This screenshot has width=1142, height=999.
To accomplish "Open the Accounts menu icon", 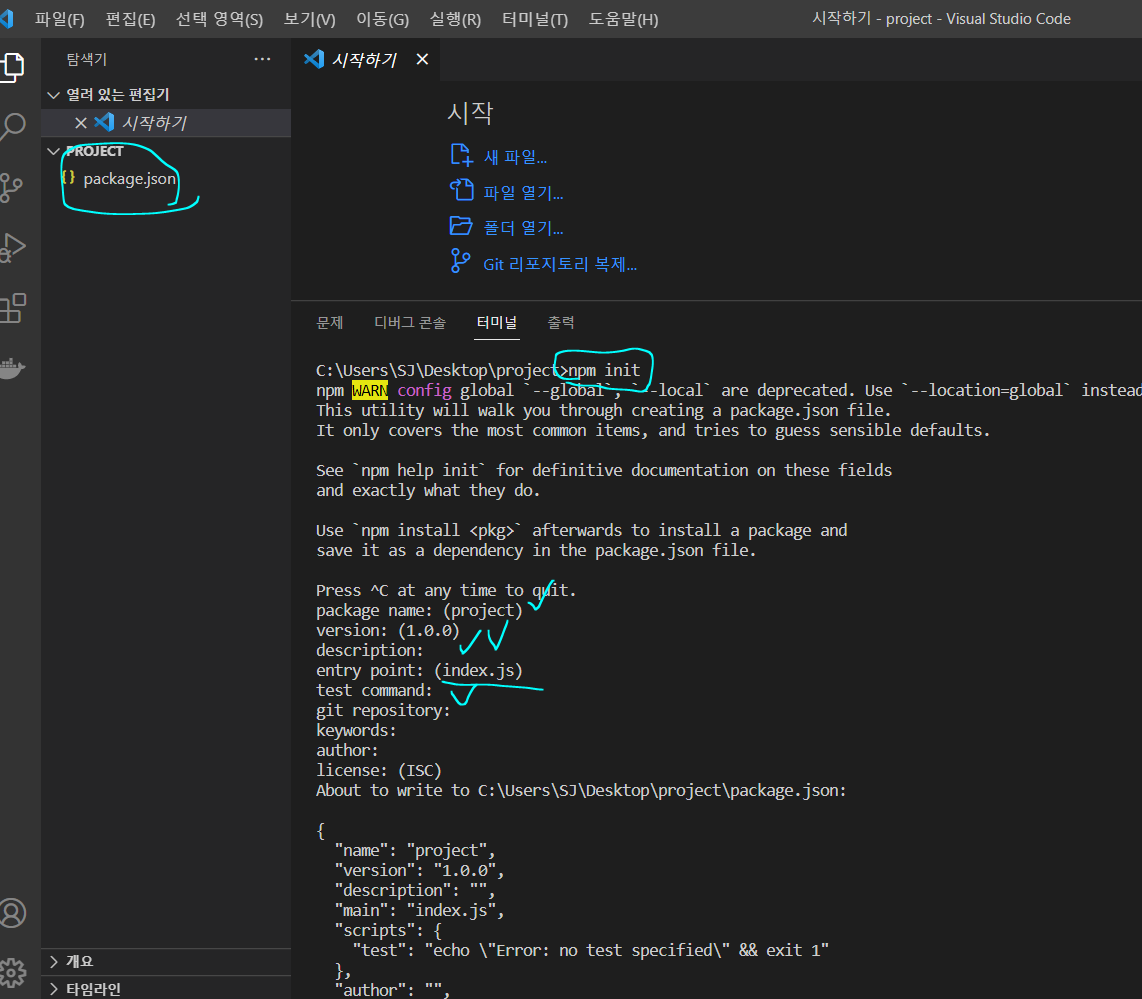I will click(12, 912).
